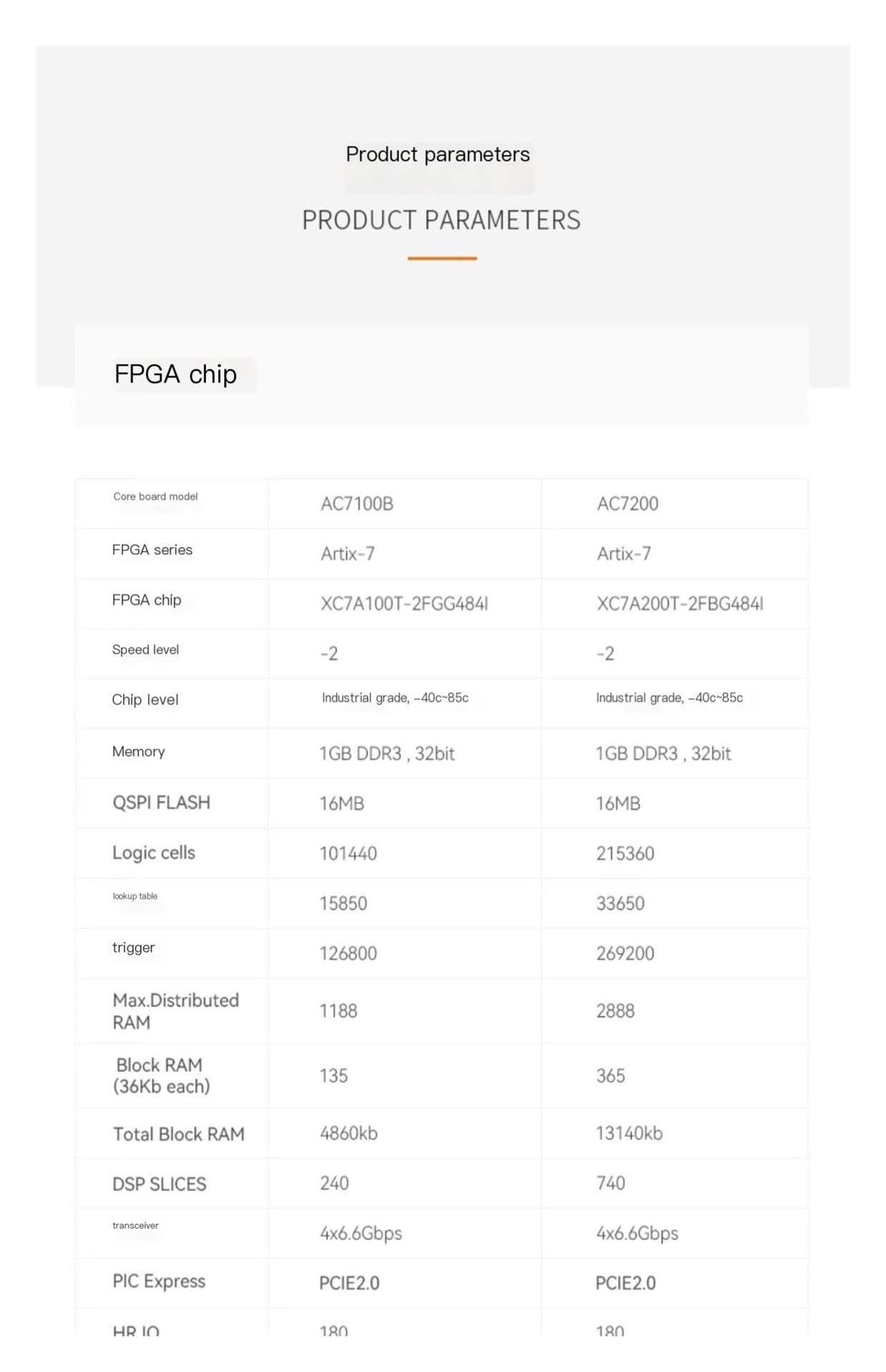The image size is (886, 1372).
Task: Select the Logic cells value 215360
Action: [625, 853]
